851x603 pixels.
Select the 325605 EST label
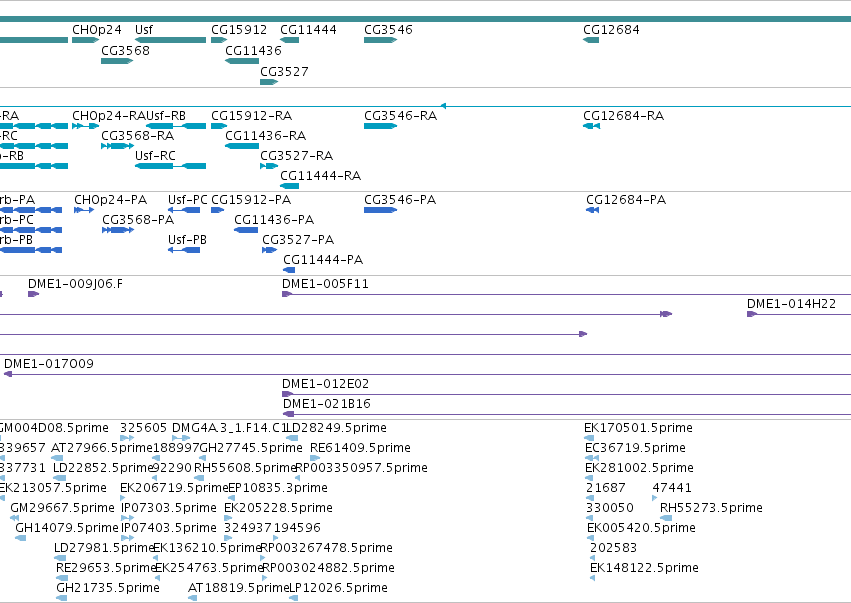tap(143, 428)
